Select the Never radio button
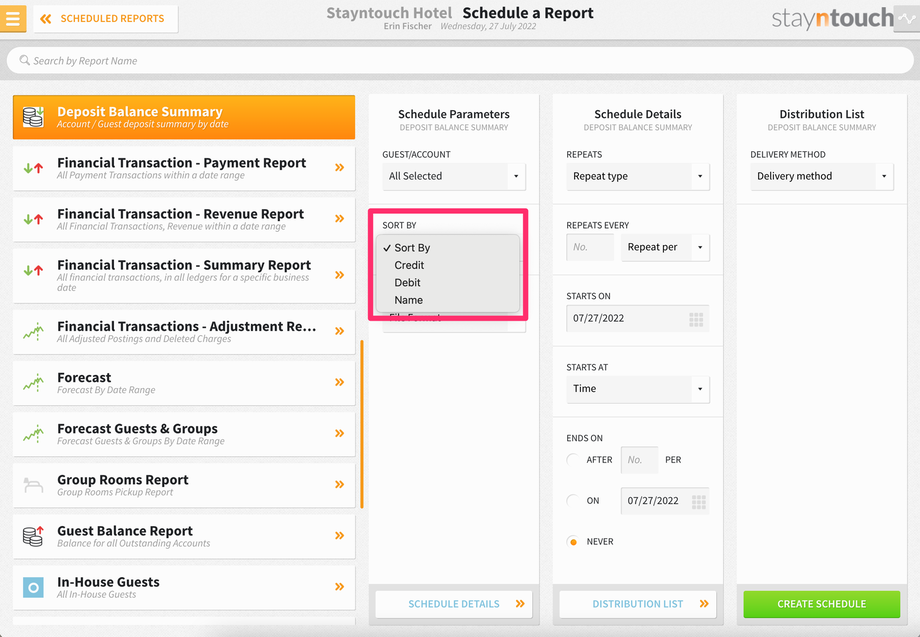This screenshot has width=920, height=637. pos(573,541)
